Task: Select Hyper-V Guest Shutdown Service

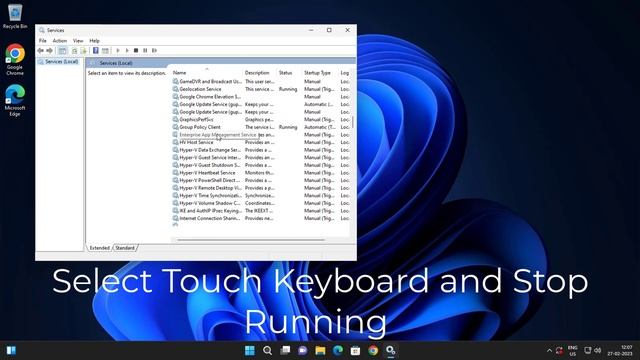Action: click(x=260, y=165)
